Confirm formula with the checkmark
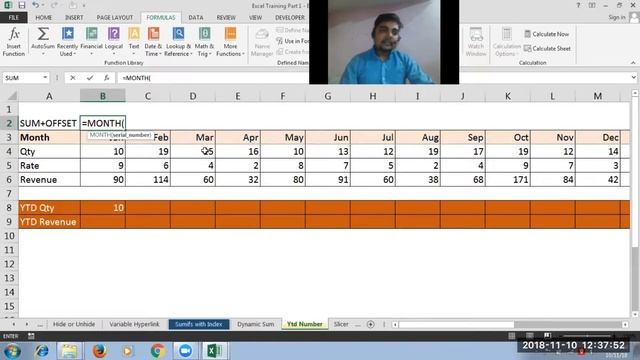640x360 pixels. (90, 78)
